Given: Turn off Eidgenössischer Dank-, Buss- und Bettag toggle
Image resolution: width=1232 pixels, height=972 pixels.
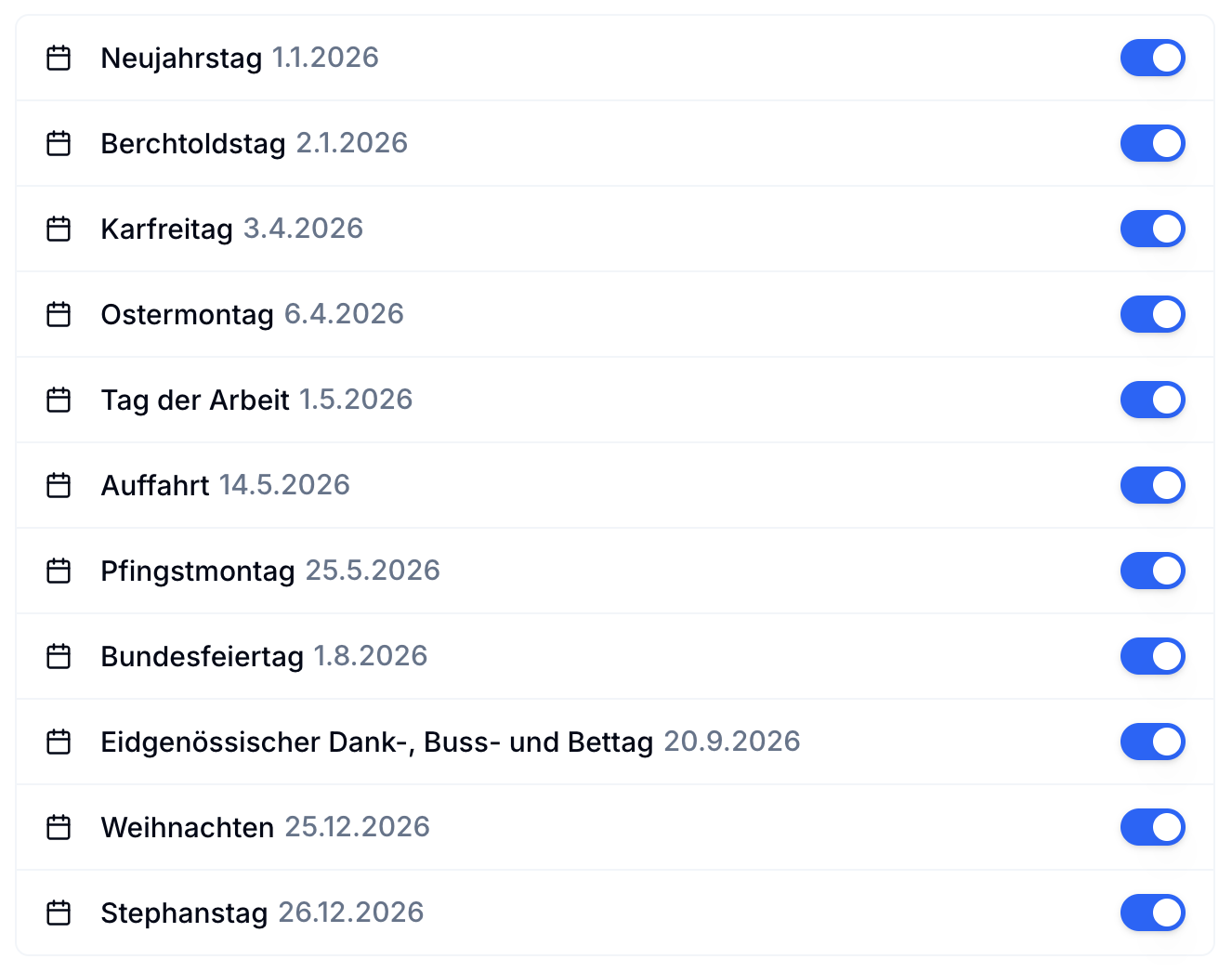Looking at the screenshot, I should point(1152,742).
